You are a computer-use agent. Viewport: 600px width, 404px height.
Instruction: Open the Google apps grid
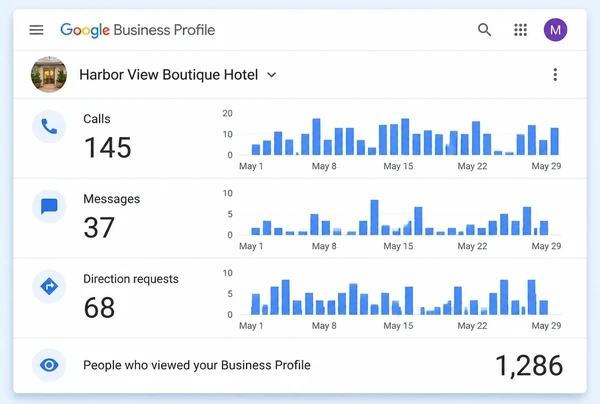click(x=520, y=29)
